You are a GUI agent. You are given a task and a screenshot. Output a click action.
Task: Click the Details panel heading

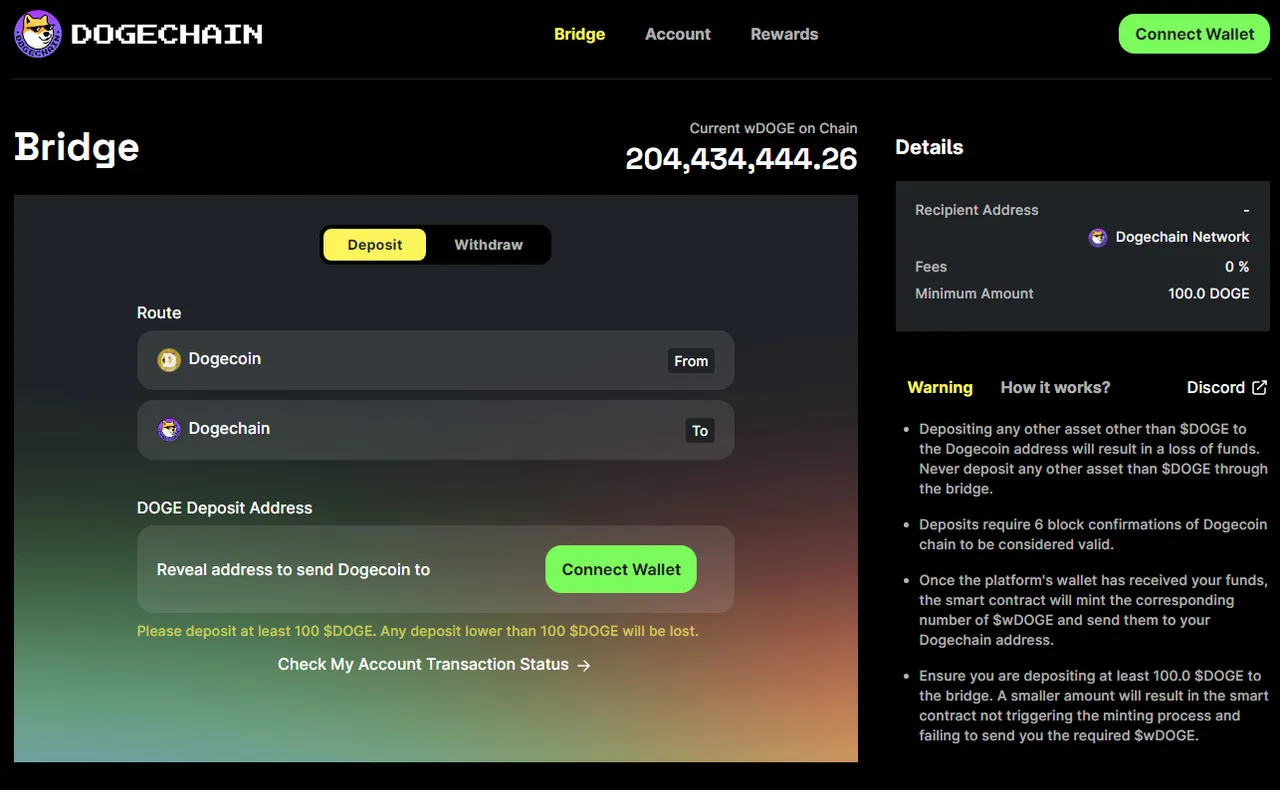pyautogui.click(x=929, y=147)
